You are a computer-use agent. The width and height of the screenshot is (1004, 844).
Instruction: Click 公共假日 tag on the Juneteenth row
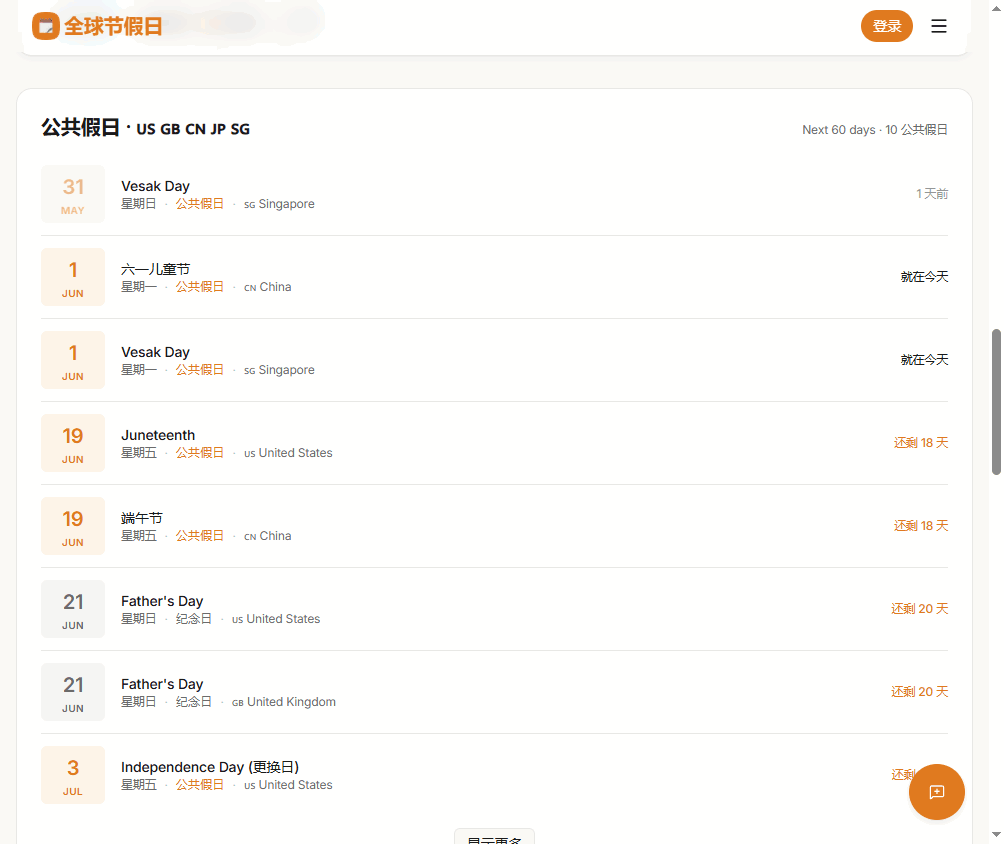(x=200, y=453)
